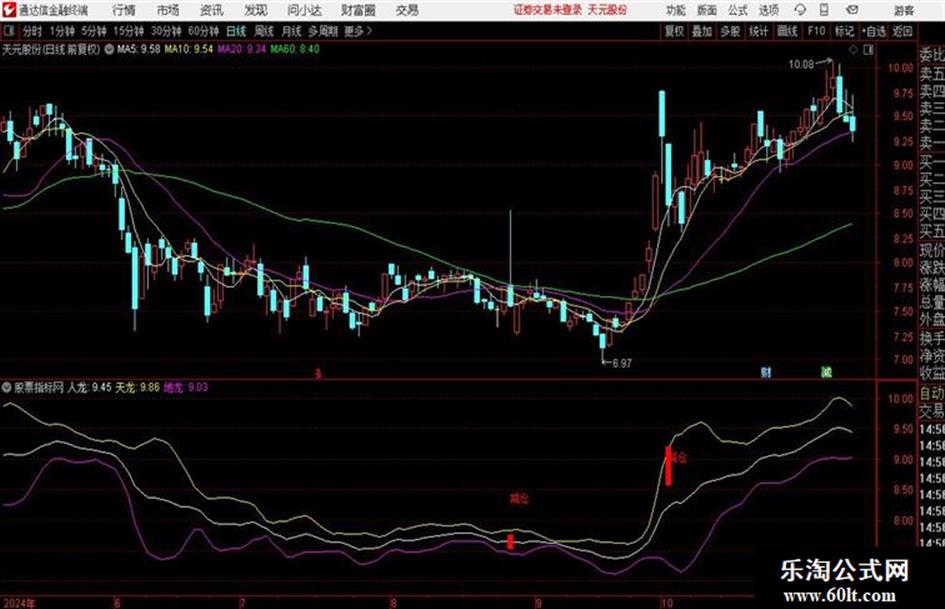Click the diamond icon at chart top-right
The height and width of the screenshot is (609, 945).
point(853,50)
